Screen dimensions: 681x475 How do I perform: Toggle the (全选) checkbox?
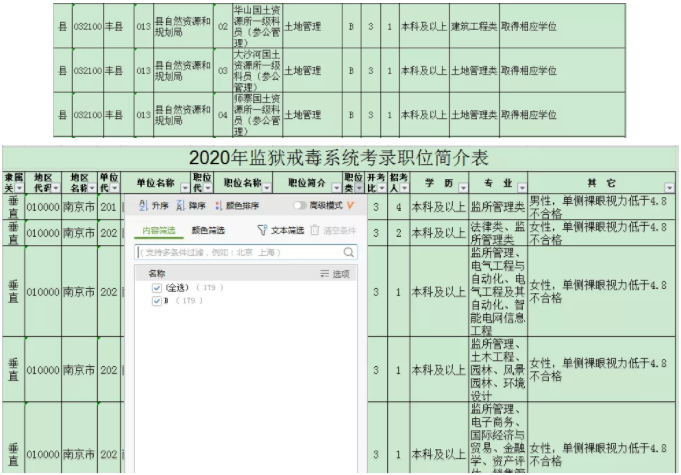click(157, 288)
